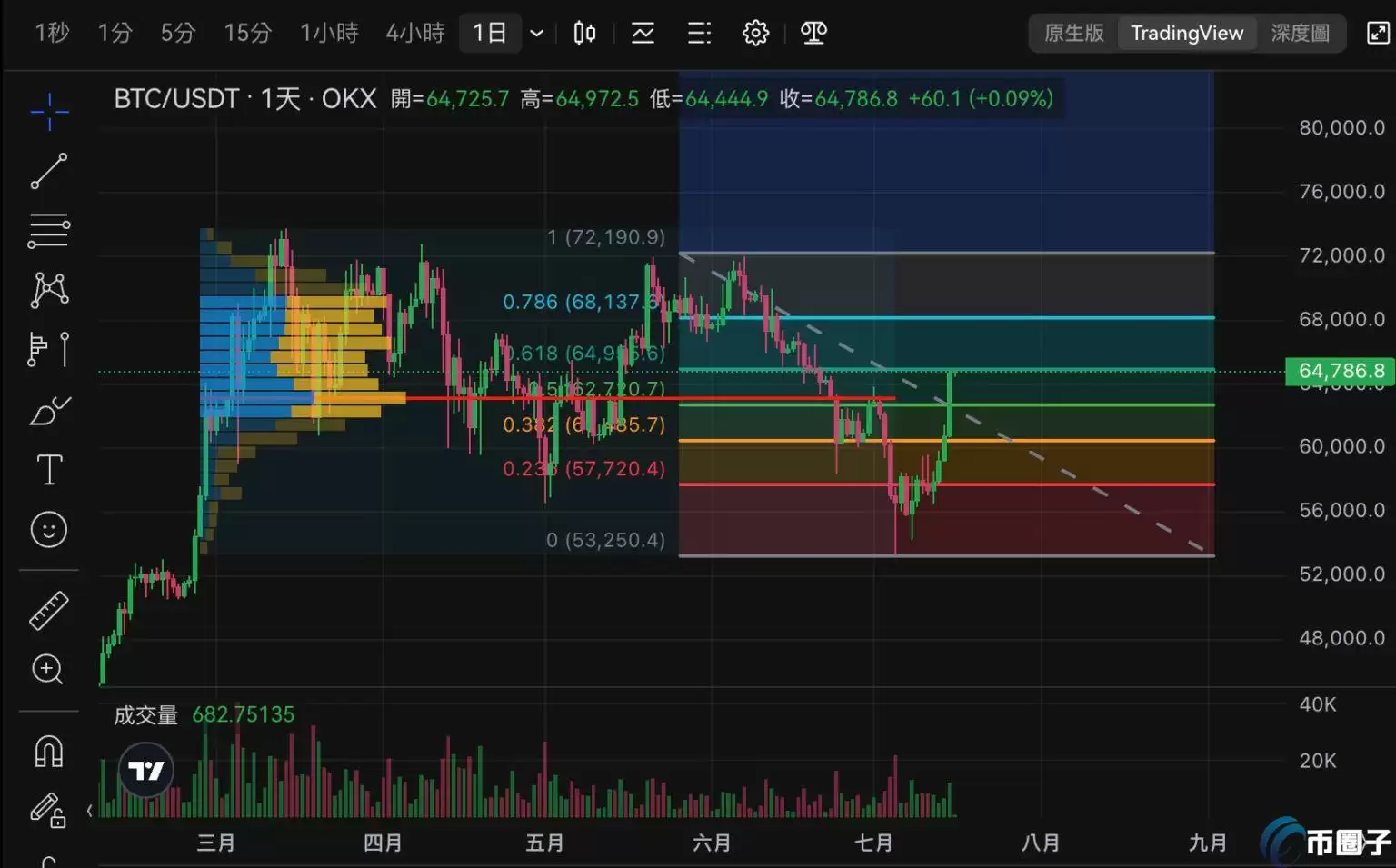Open indicators using the wave-line icon

pos(643,33)
